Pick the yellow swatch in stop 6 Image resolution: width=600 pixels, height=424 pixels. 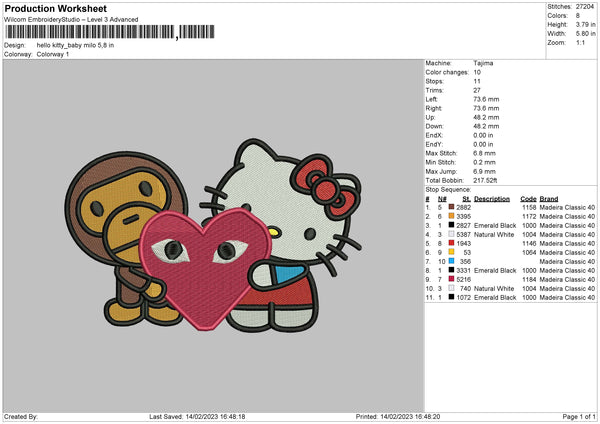point(452,252)
